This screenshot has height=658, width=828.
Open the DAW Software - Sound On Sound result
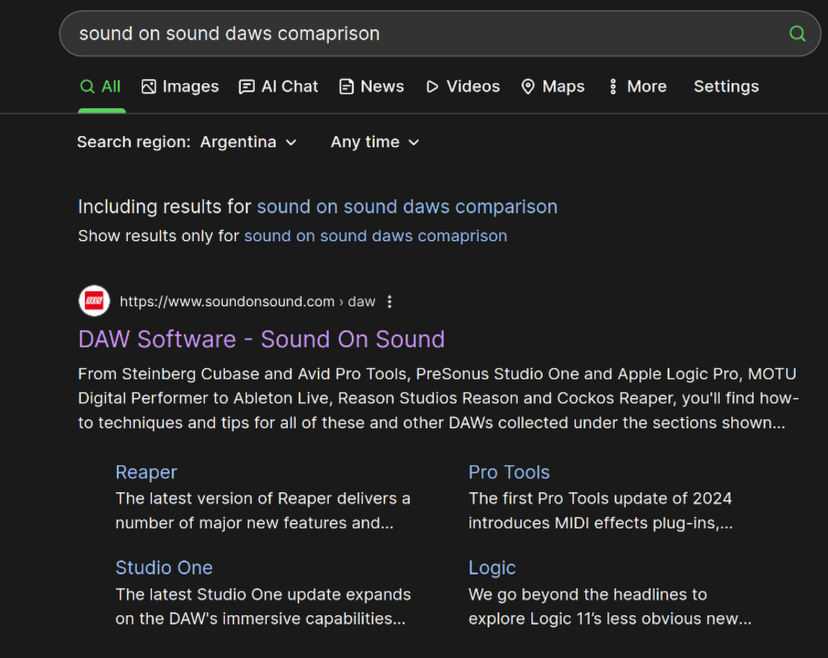pyautogui.click(x=261, y=339)
